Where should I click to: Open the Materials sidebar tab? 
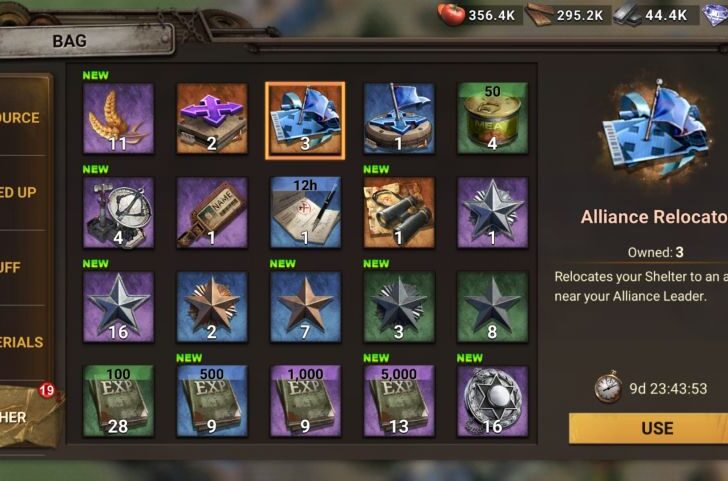click(x=23, y=343)
